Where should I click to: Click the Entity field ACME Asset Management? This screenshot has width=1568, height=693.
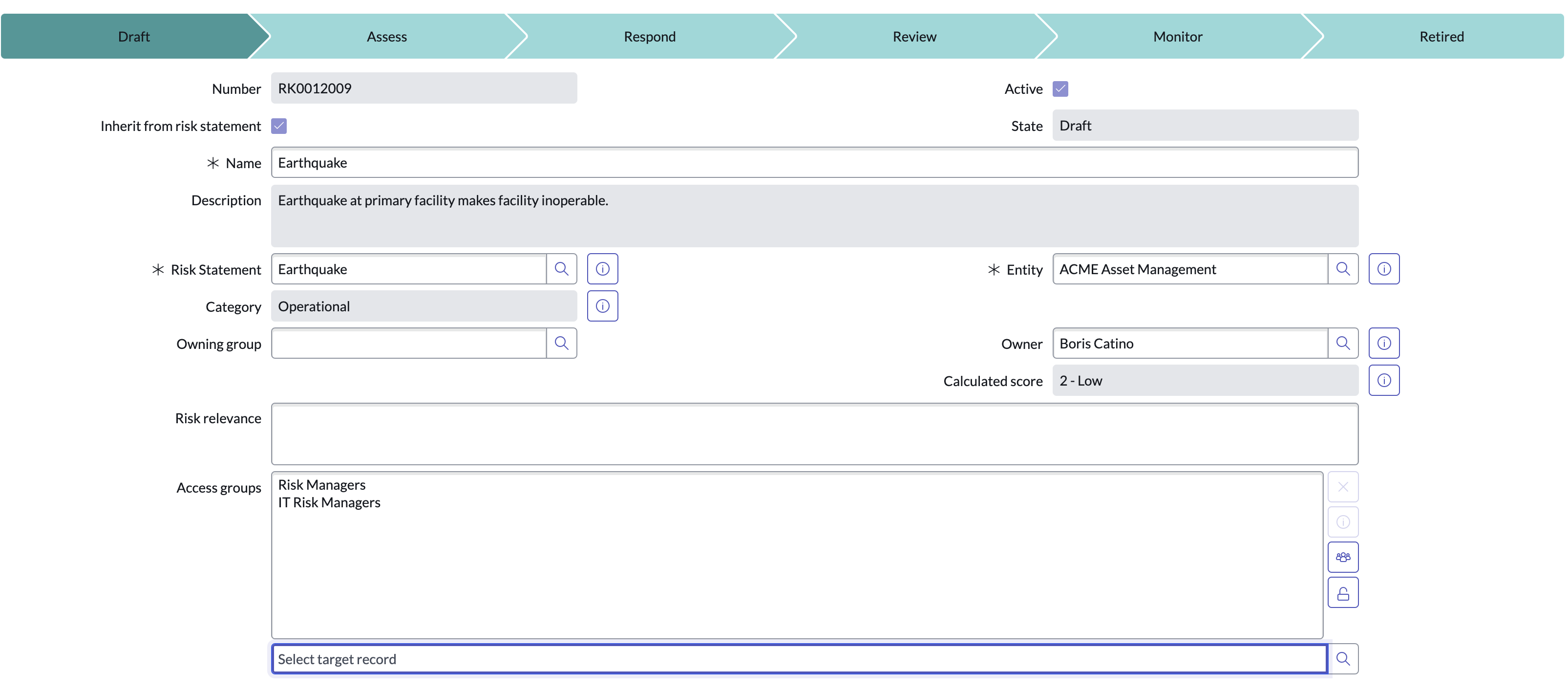coord(1190,269)
